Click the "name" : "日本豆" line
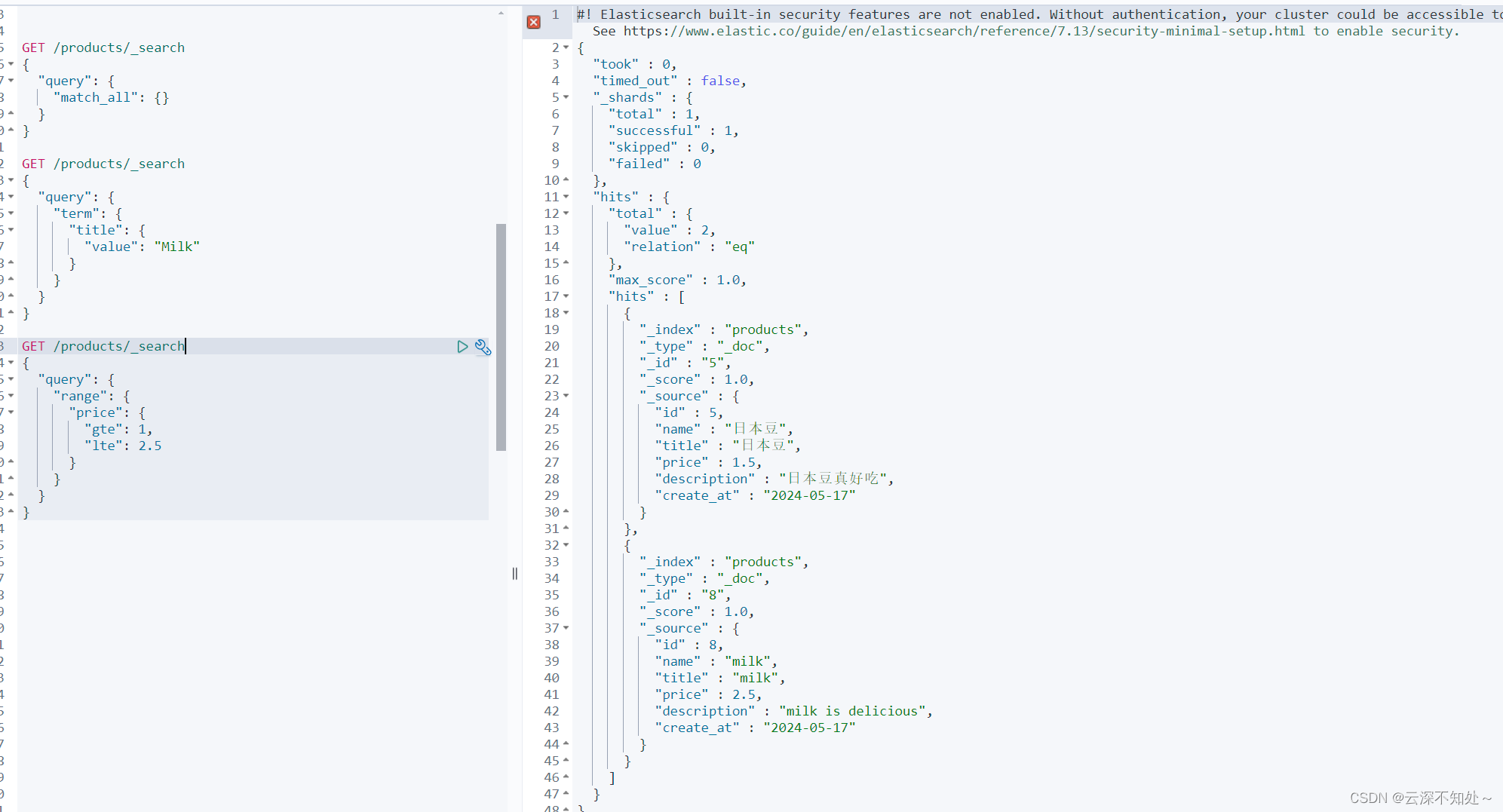1503x812 pixels. click(x=724, y=429)
